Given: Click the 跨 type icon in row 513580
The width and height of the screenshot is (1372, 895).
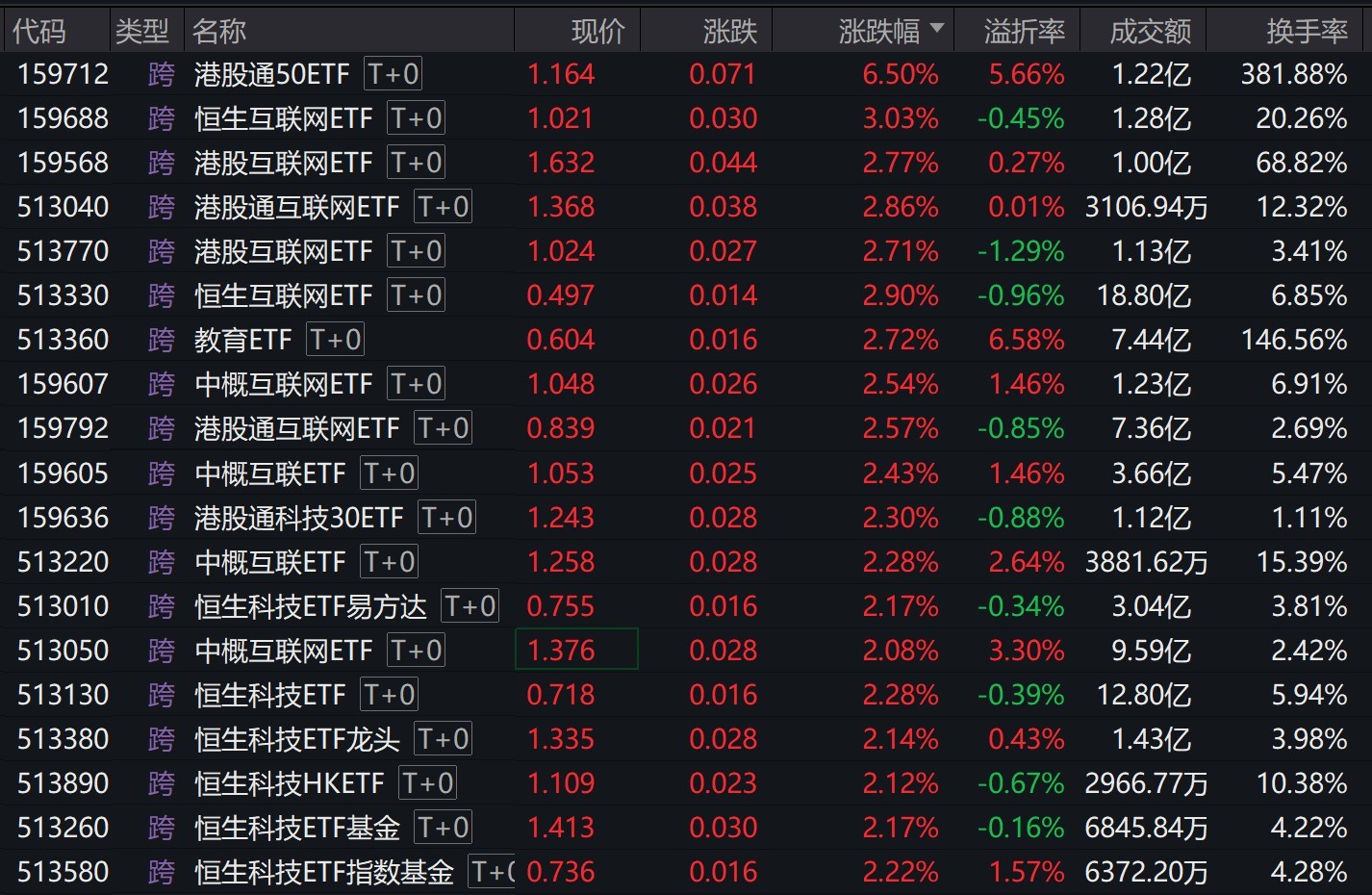Looking at the screenshot, I should (161, 872).
